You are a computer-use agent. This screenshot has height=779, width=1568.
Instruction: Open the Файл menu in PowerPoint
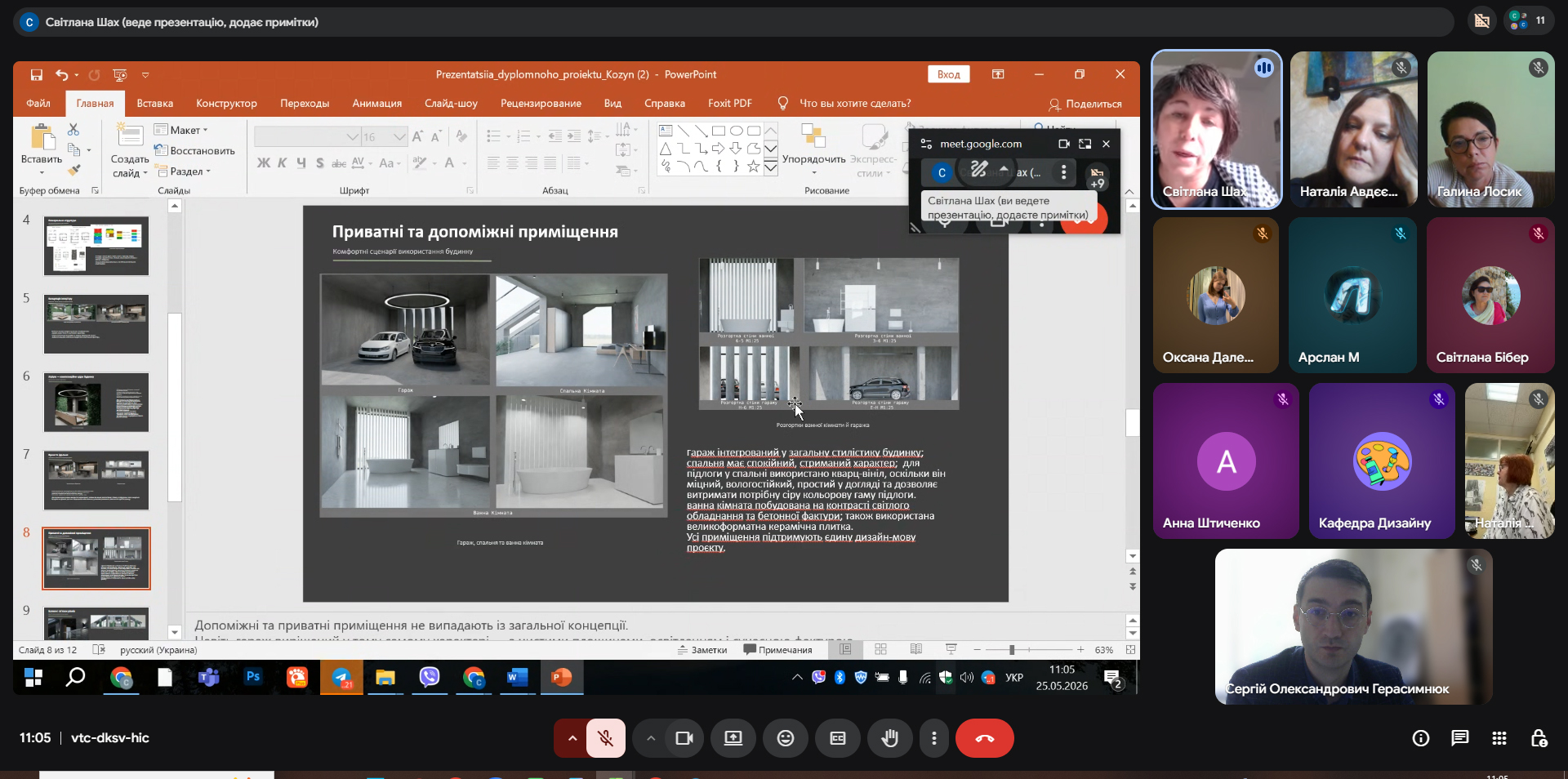(x=38, y=104)
